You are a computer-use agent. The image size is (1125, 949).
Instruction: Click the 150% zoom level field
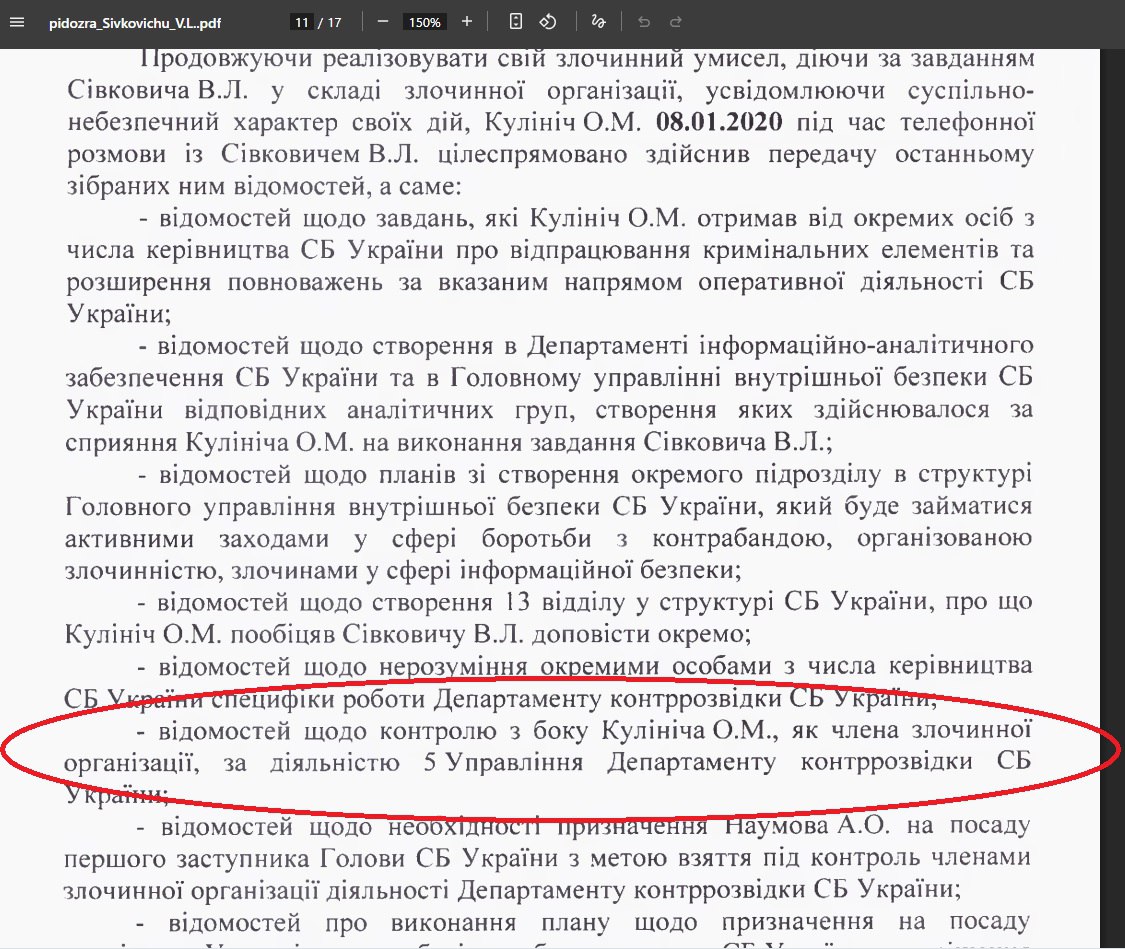pyautogui.click(x=425, y=22)
